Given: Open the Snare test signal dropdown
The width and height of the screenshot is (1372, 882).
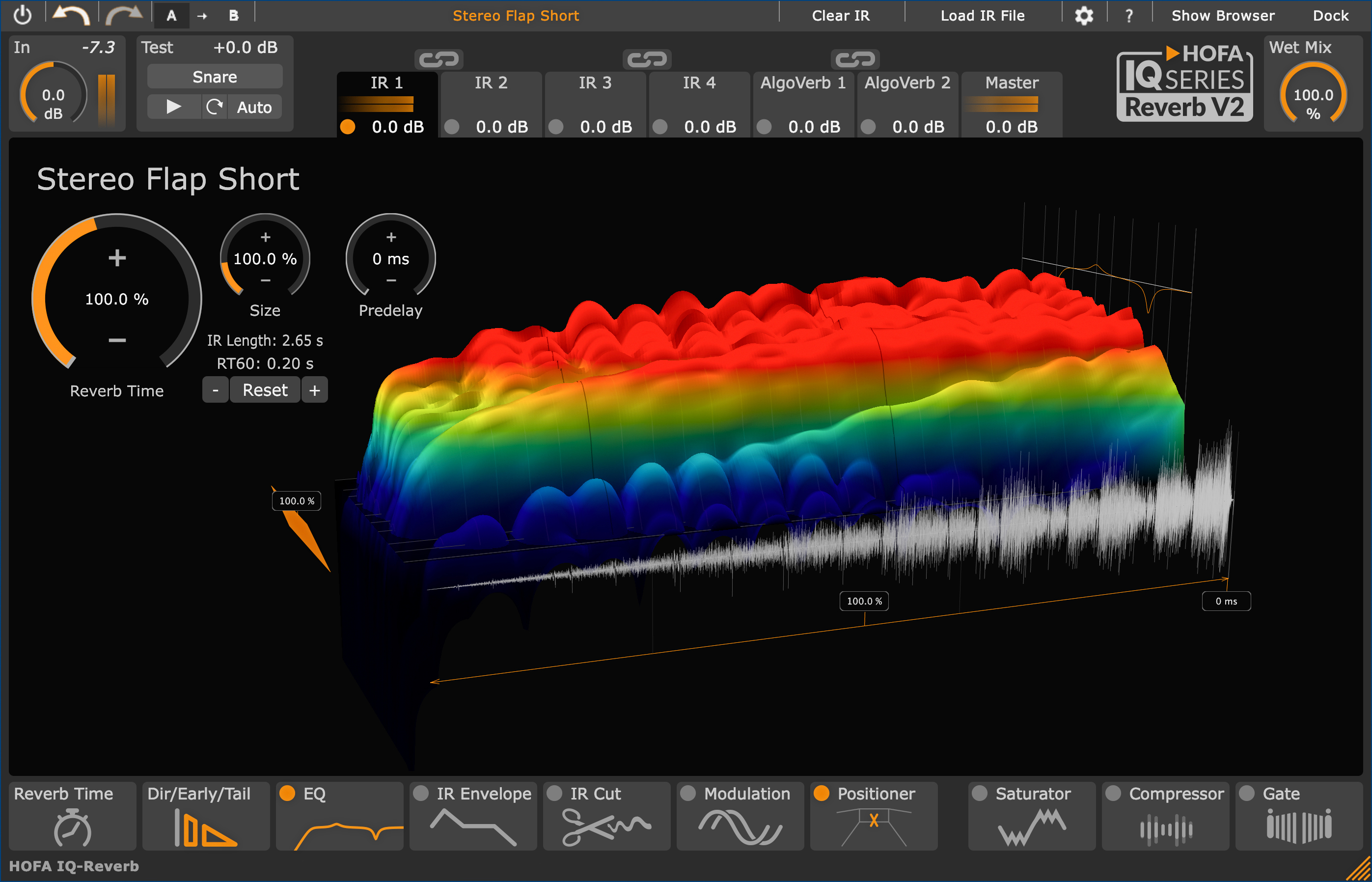Looking at the screenshot, I should (215, 77).
